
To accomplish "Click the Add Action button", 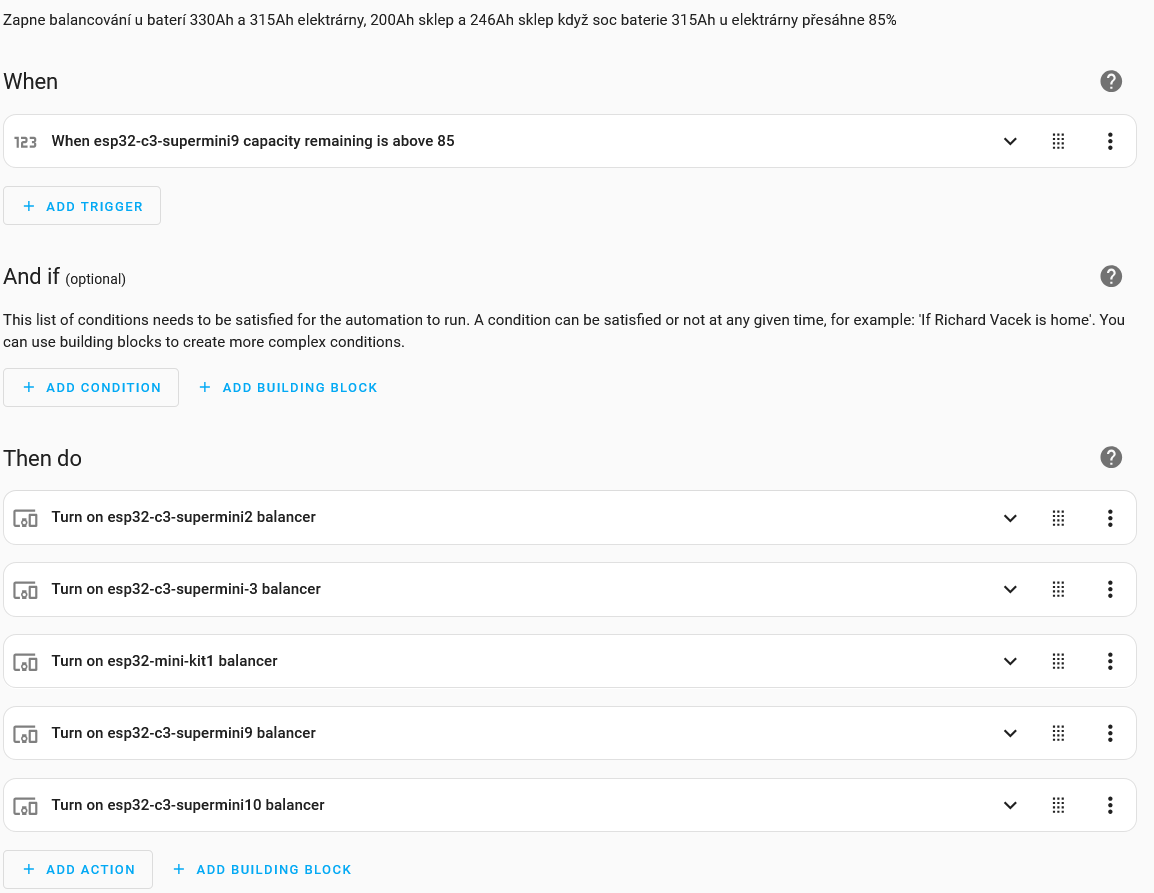I will [x=78, y=870].
